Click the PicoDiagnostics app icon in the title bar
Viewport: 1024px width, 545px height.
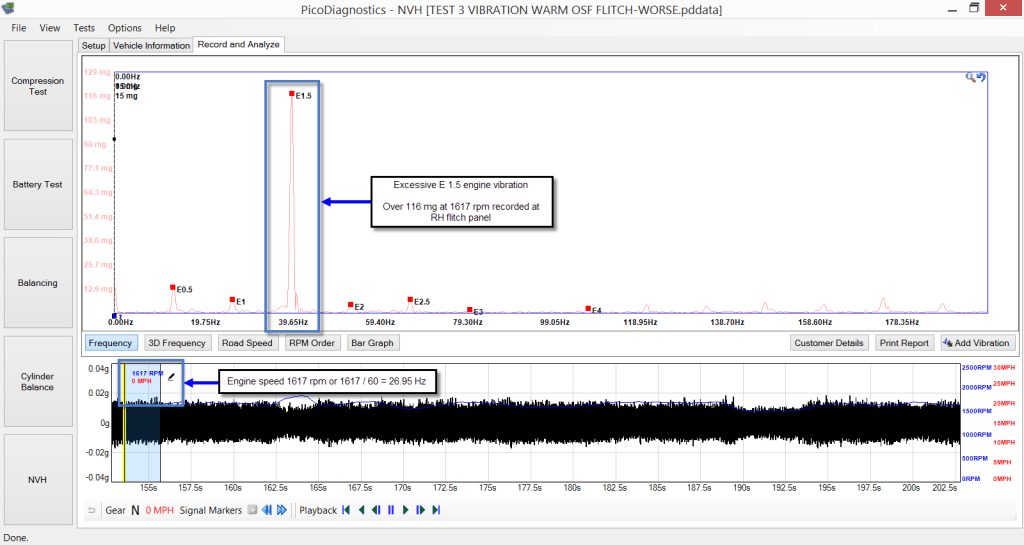click(x=8, y=8)
